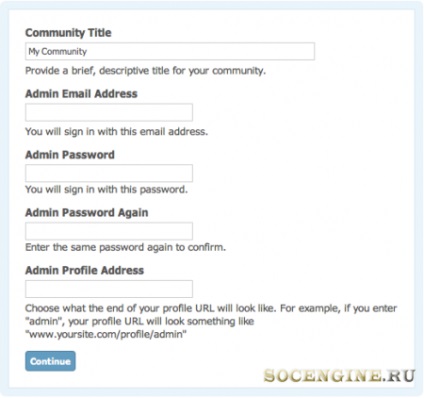Select the Admin Password label text
This screenshot has width=424, height=398.
(x=70, y=155)
